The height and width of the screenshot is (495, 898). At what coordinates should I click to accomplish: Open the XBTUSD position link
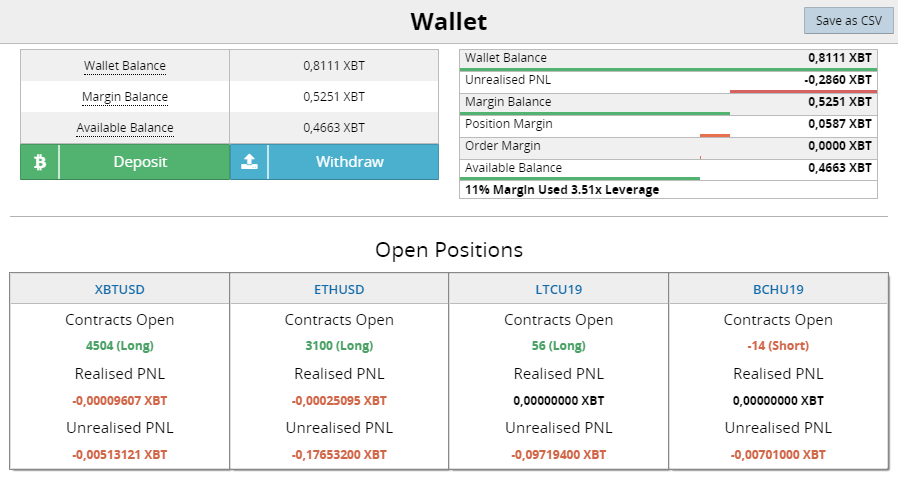(x=120, y=289)
